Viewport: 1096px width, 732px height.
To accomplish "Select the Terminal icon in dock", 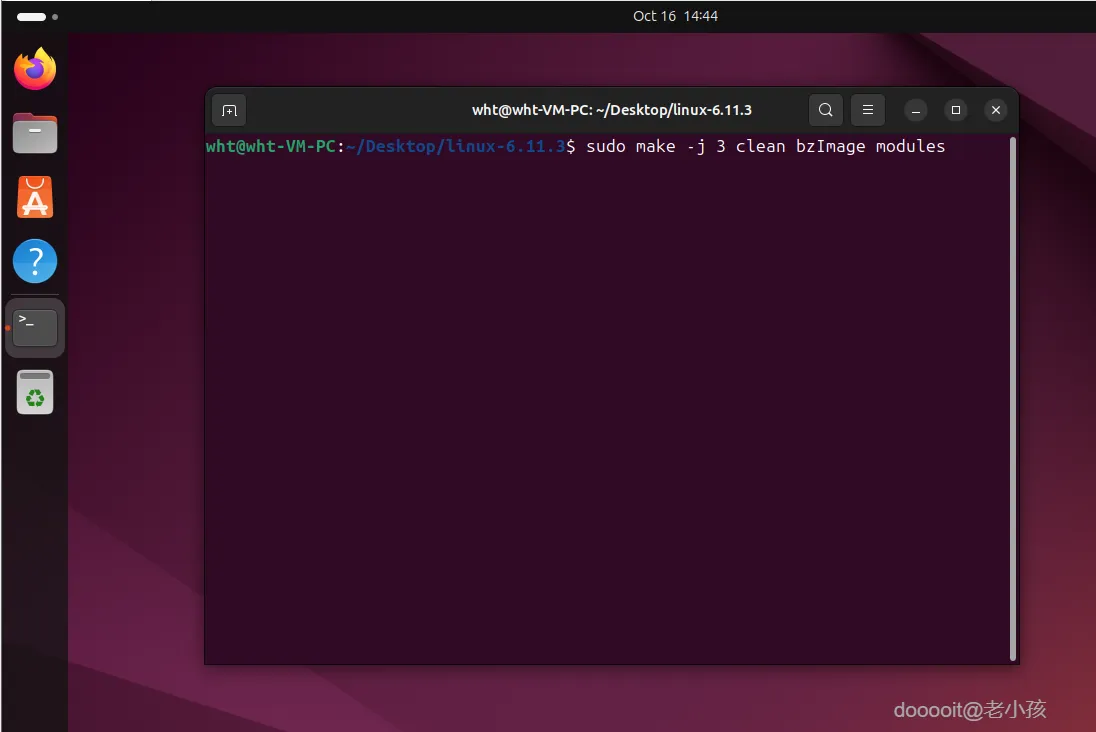I will click(35, 327).
